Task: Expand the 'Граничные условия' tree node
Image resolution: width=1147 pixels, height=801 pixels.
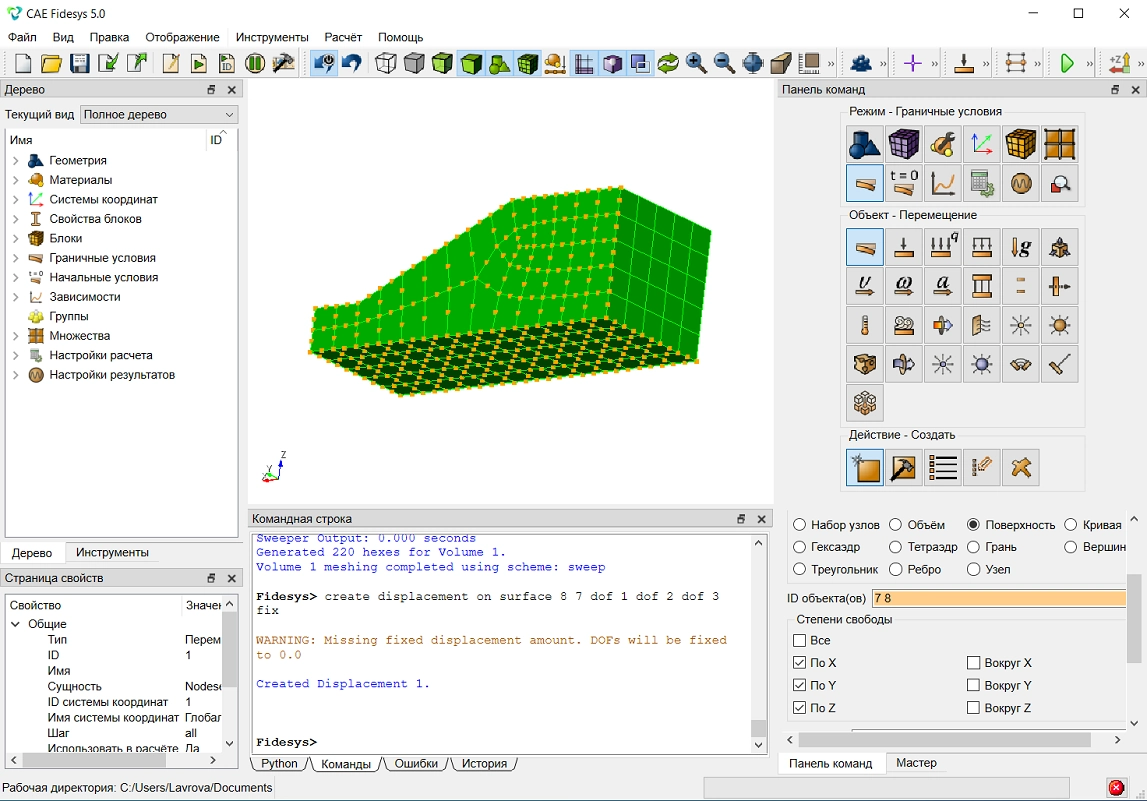Action: coord(15,257)
